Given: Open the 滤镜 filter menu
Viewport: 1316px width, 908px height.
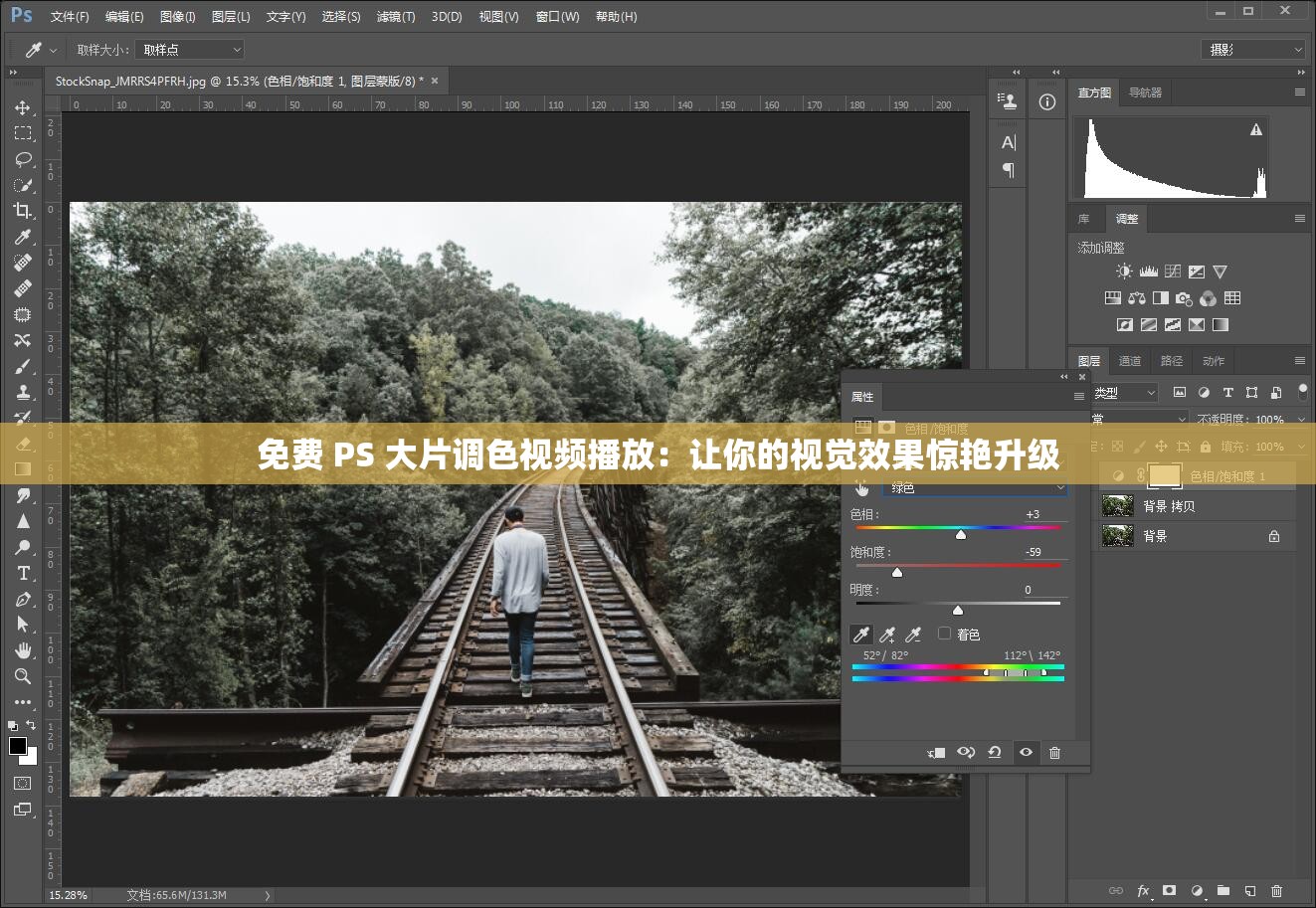Looking at the screenshot, I should (396, 16).
